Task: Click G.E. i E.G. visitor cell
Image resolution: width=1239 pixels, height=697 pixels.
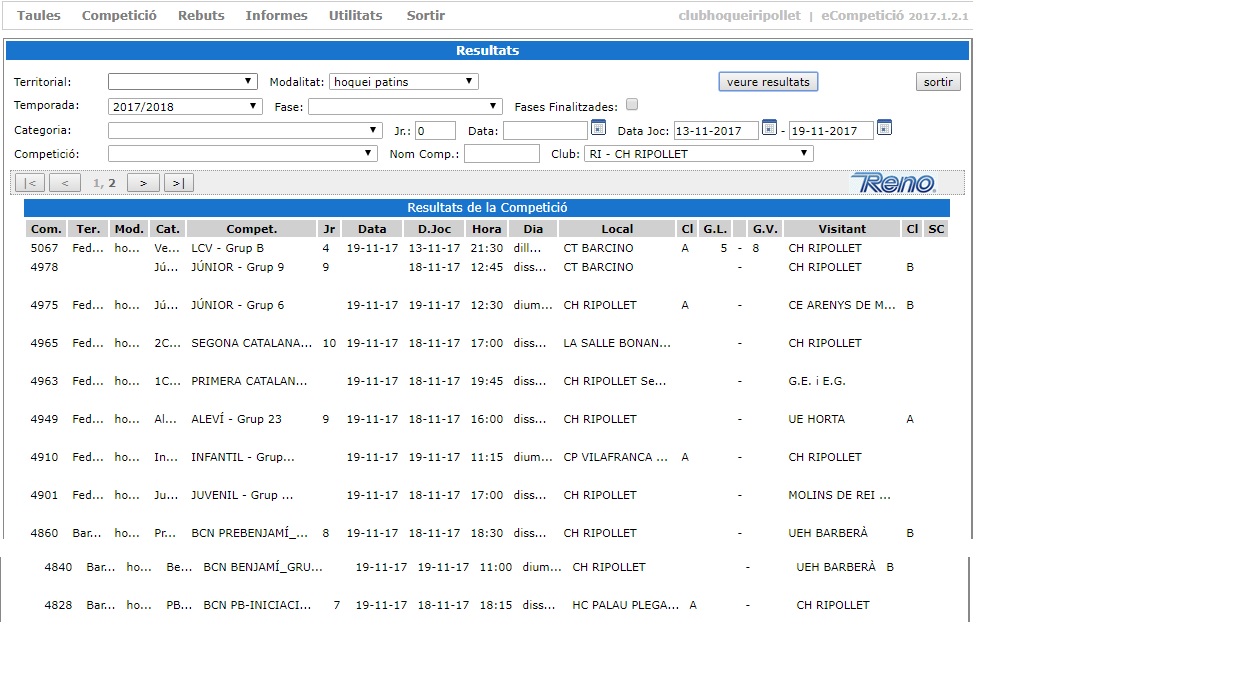Action: point(817,381)
